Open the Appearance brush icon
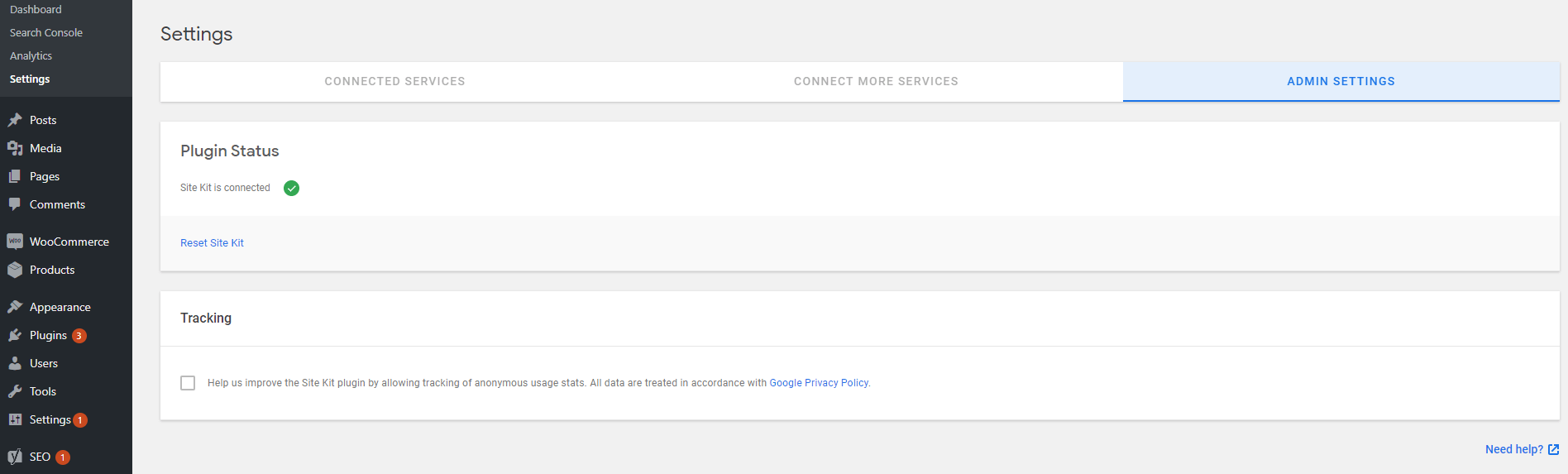Image resolution: width=1568 pixels, height=474 pixels. tap(15, 307)
